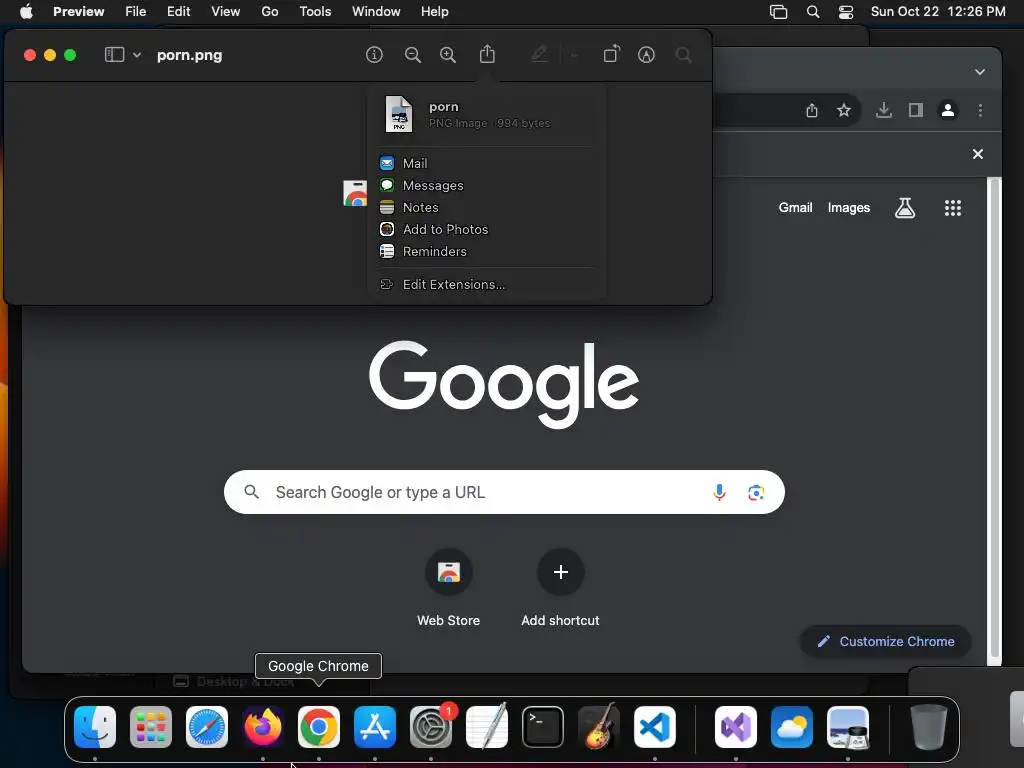This screenshot has height=768, width=1024.
Task: Click the Highlight pen icon in Preview toolbar
Action: tap(539, 54)
